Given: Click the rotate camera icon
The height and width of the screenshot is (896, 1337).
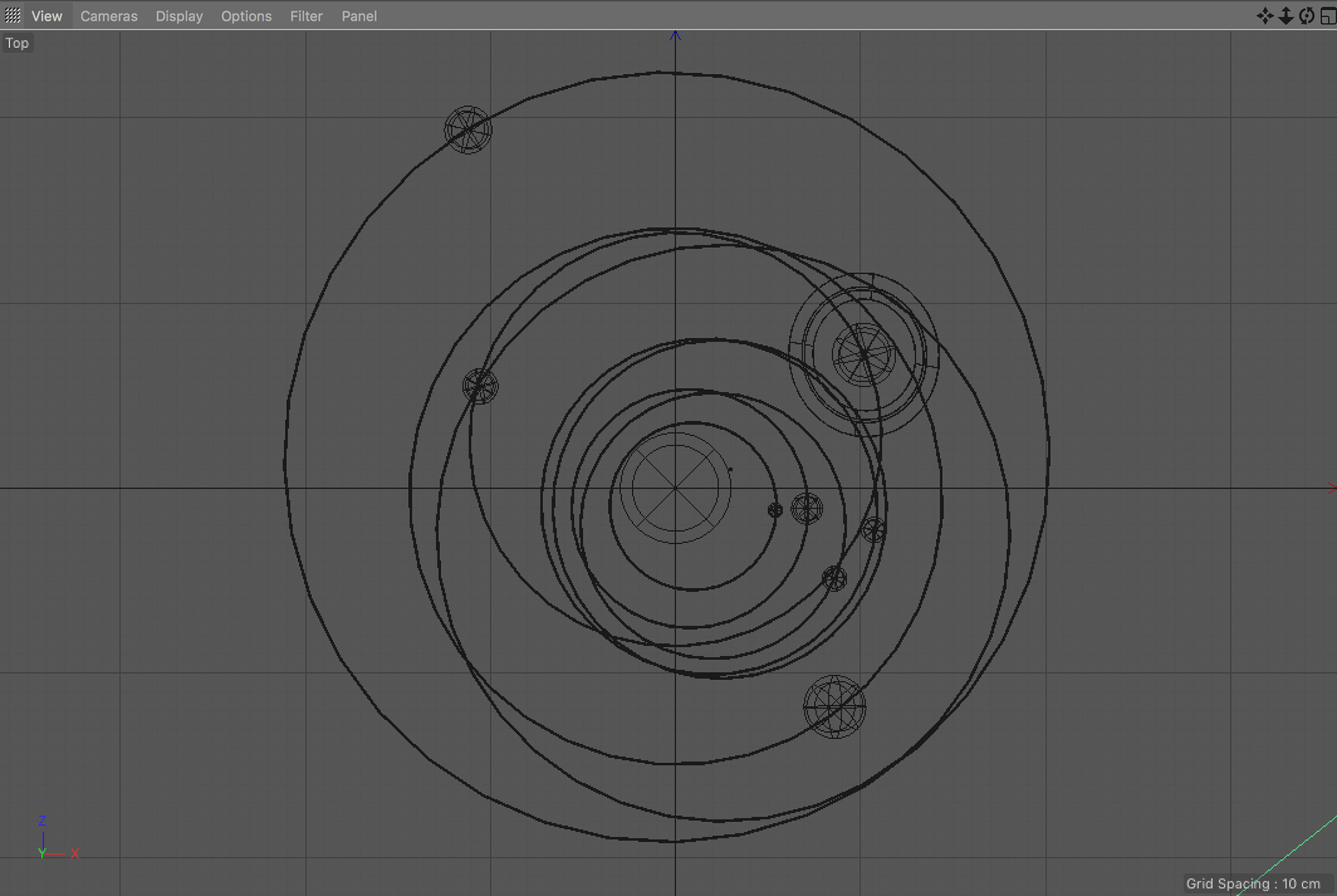Looking at the screenshot, I should (1306, 15).
